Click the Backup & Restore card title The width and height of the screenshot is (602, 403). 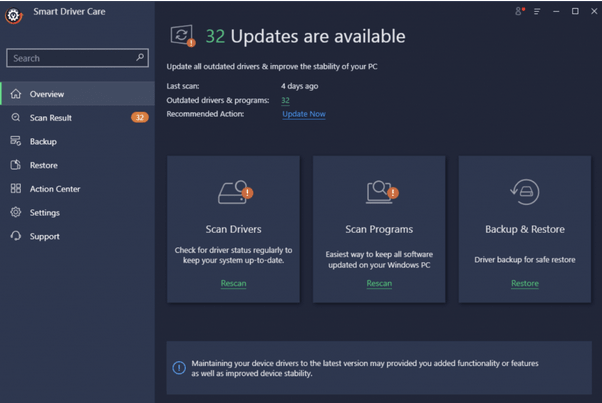(x=525, y=229)
